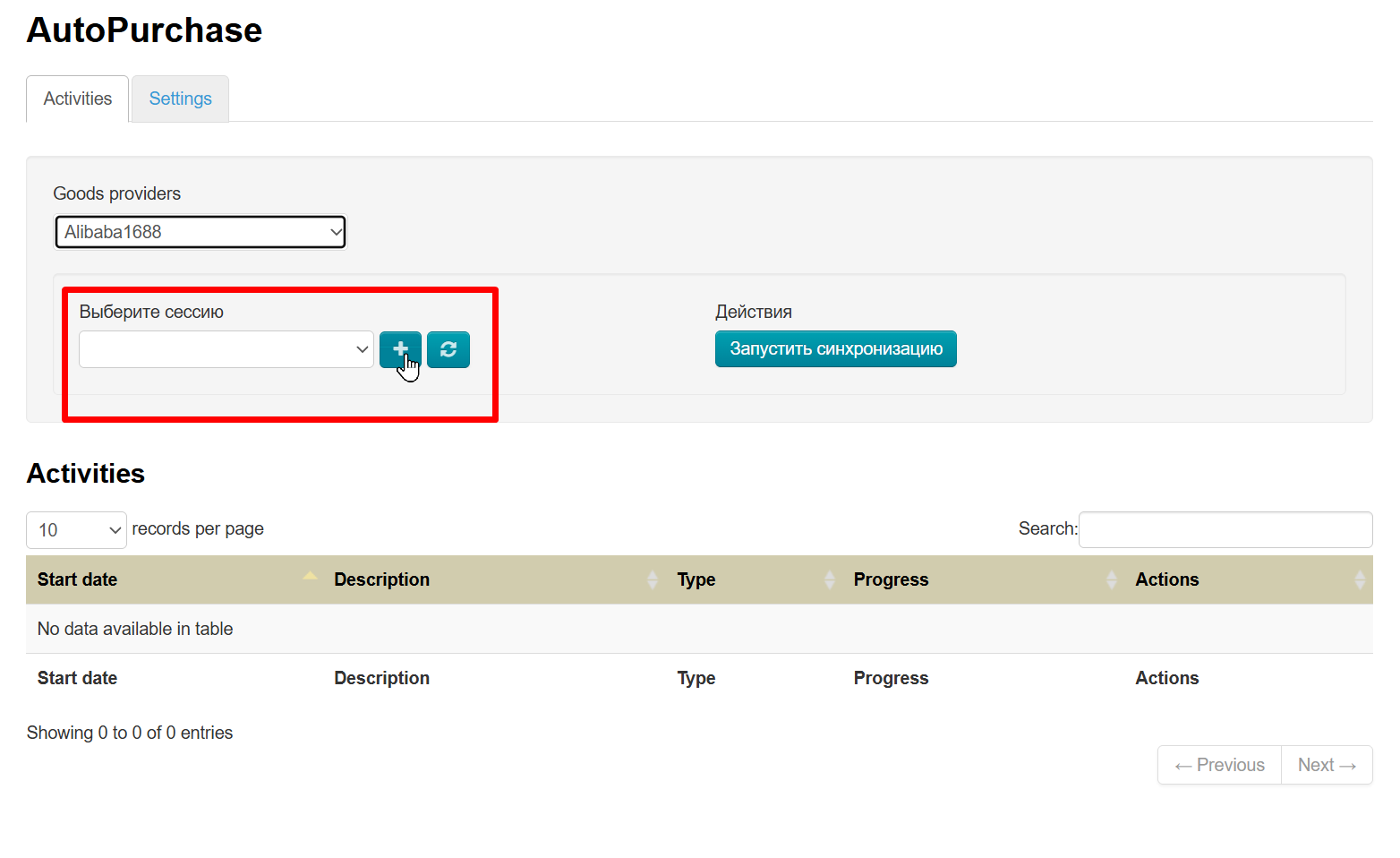The image size is (1400, 858).
Task: Click the plus icon to add session
Action: click(x=399, y=349)
